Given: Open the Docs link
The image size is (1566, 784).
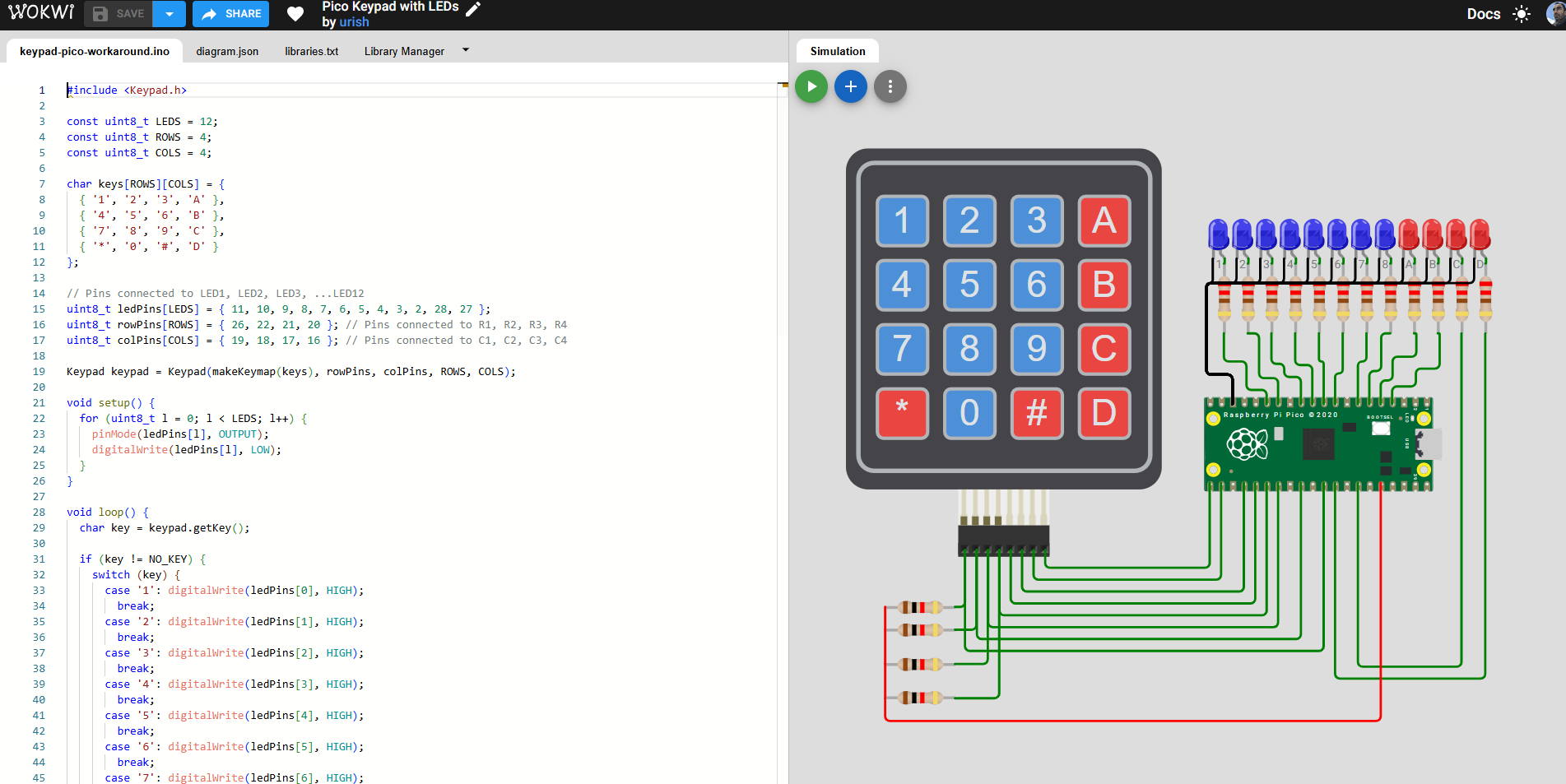Looking at the screenshot, I should (x=1483, y=14).
